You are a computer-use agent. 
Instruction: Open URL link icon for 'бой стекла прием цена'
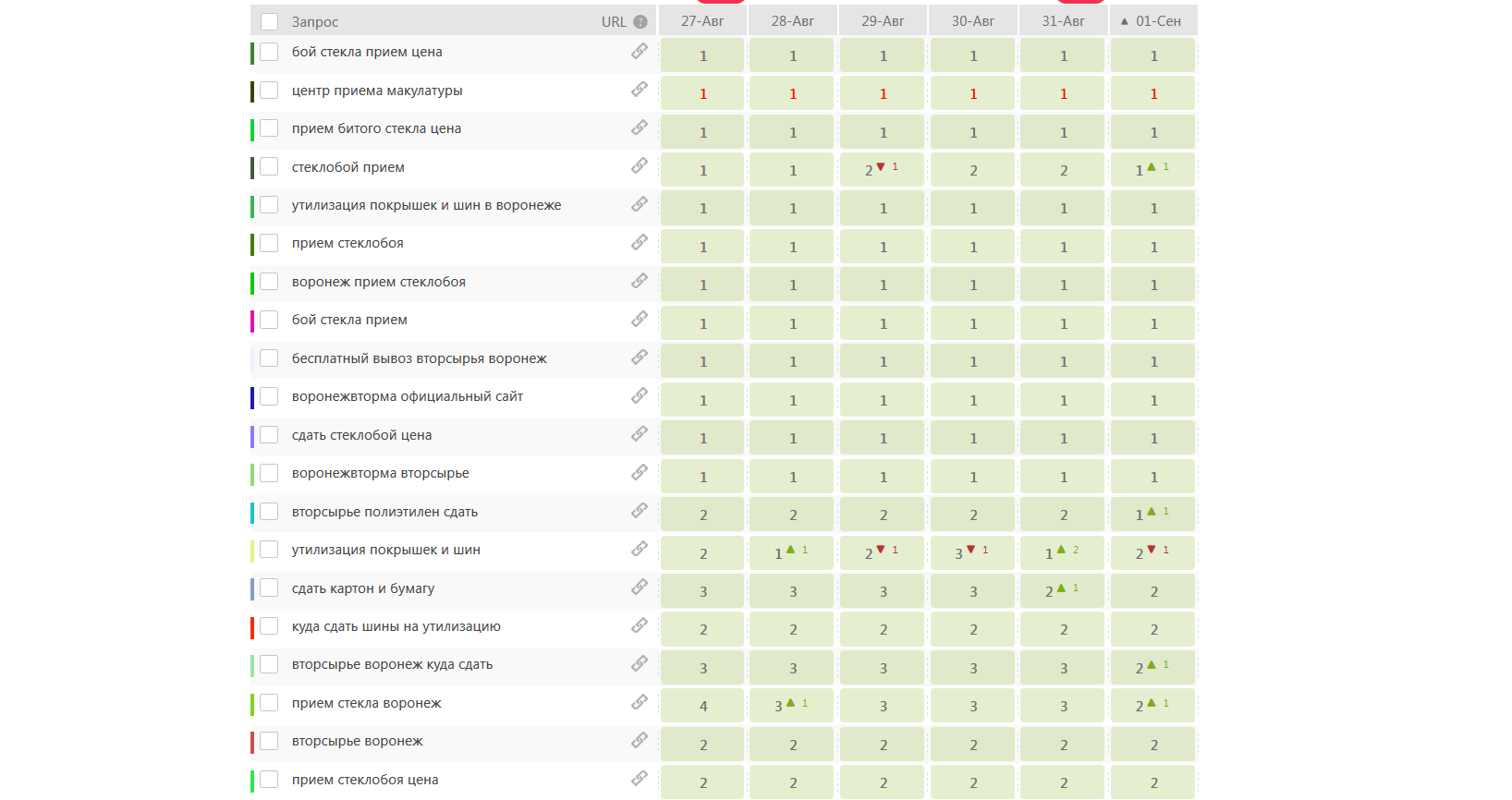(x=640, y=52)
